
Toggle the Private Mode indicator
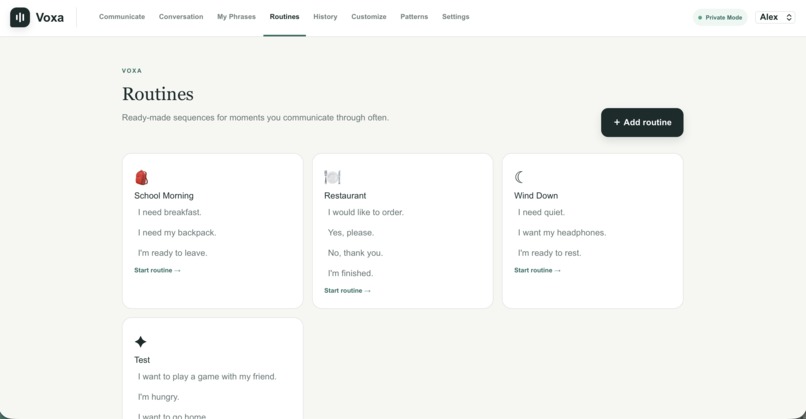pyautogui.click(x=720, y=17)
